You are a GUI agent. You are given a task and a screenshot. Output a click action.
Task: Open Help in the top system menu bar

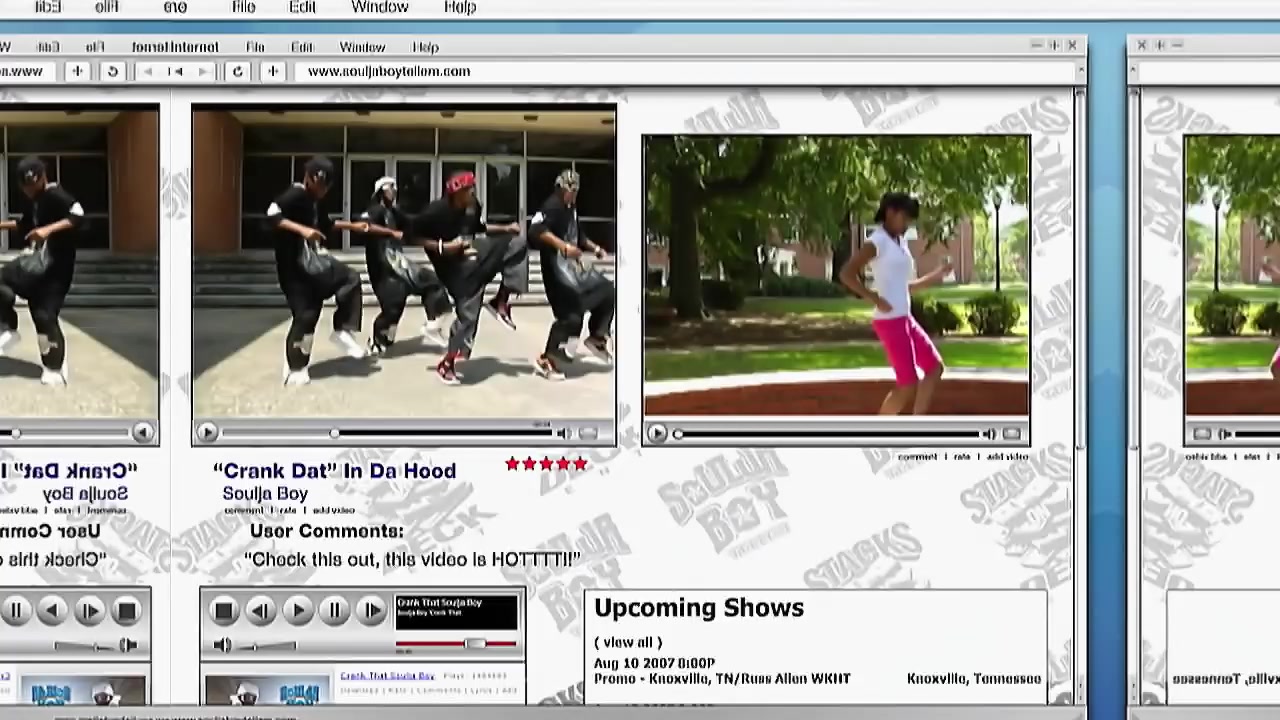coord(460,7)
